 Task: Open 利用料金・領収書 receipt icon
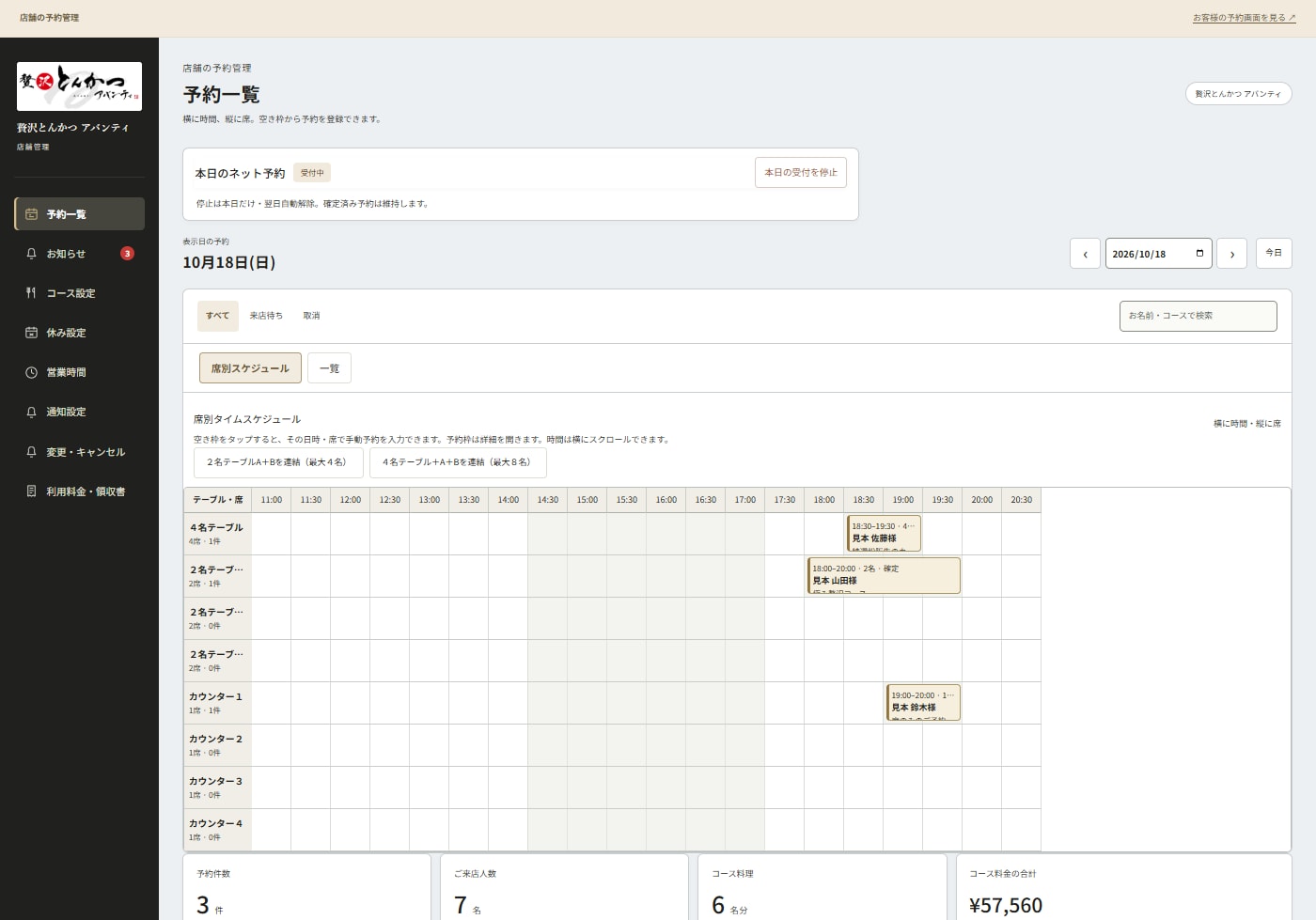coord(31,491)
